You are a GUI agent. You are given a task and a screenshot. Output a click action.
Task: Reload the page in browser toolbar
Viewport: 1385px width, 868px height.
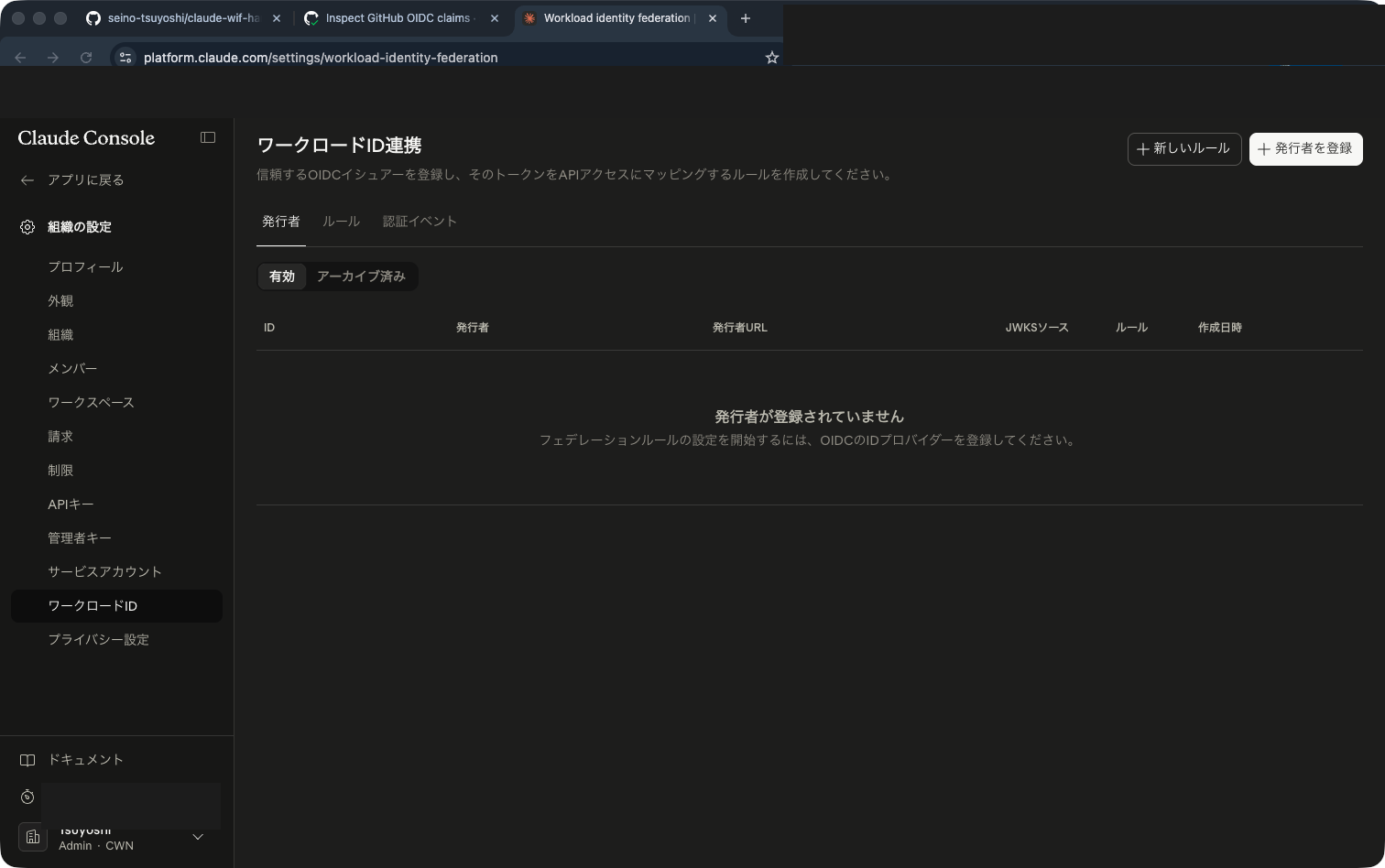click(x=86, y=58)
